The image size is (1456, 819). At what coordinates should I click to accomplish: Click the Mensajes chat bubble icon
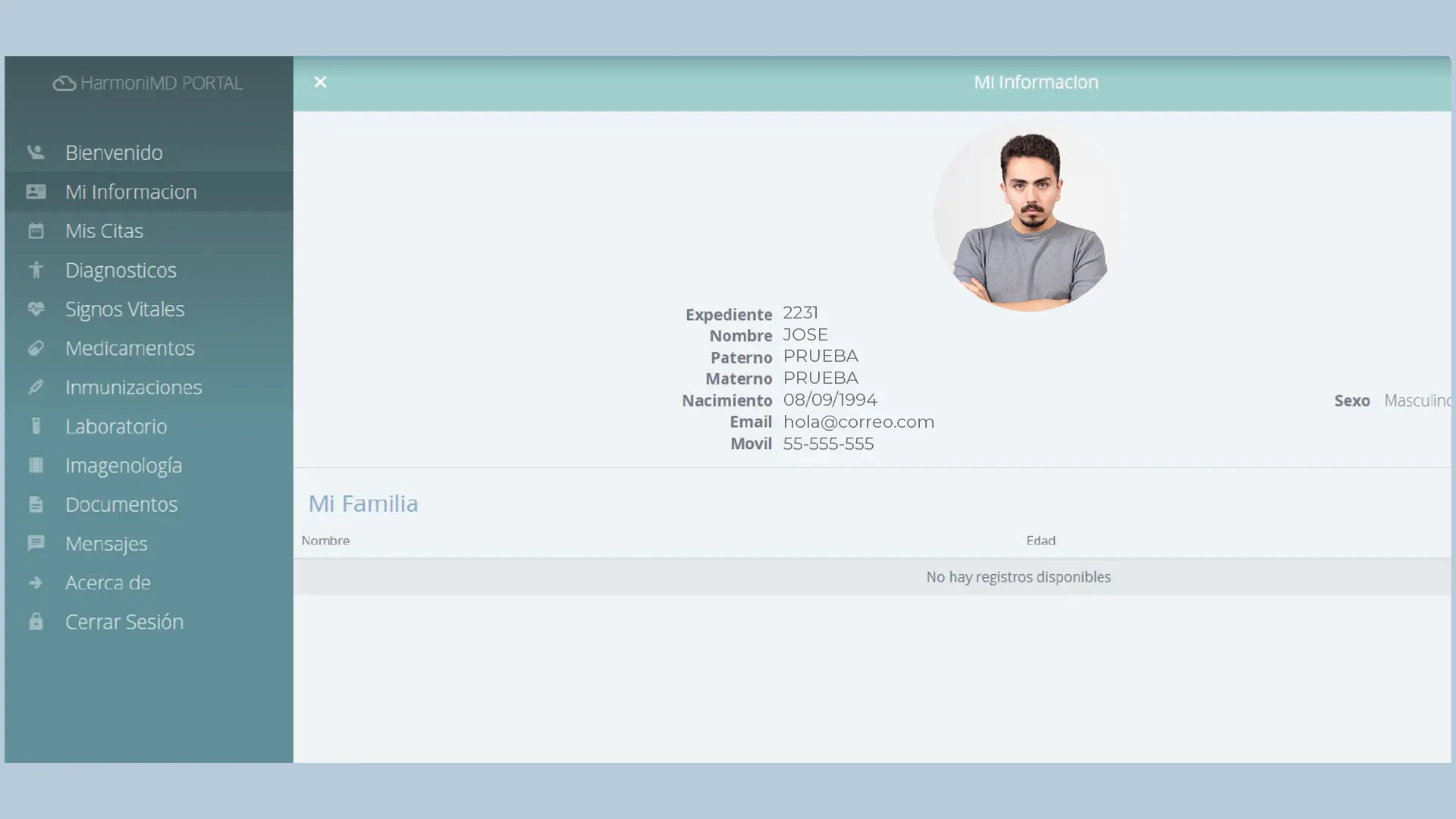pos(36,543)
